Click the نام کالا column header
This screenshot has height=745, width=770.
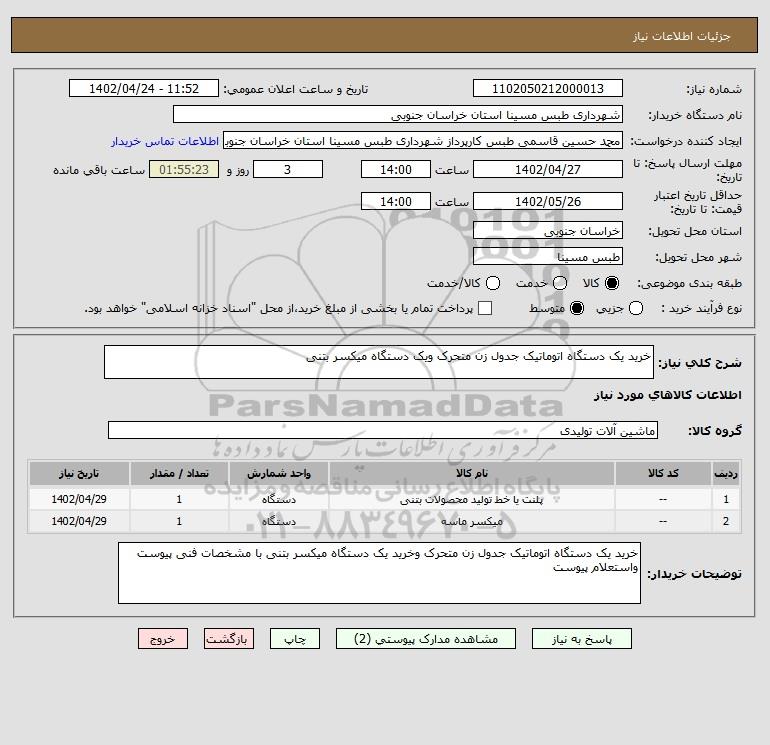pyautogui.click(x=471, y=473)
